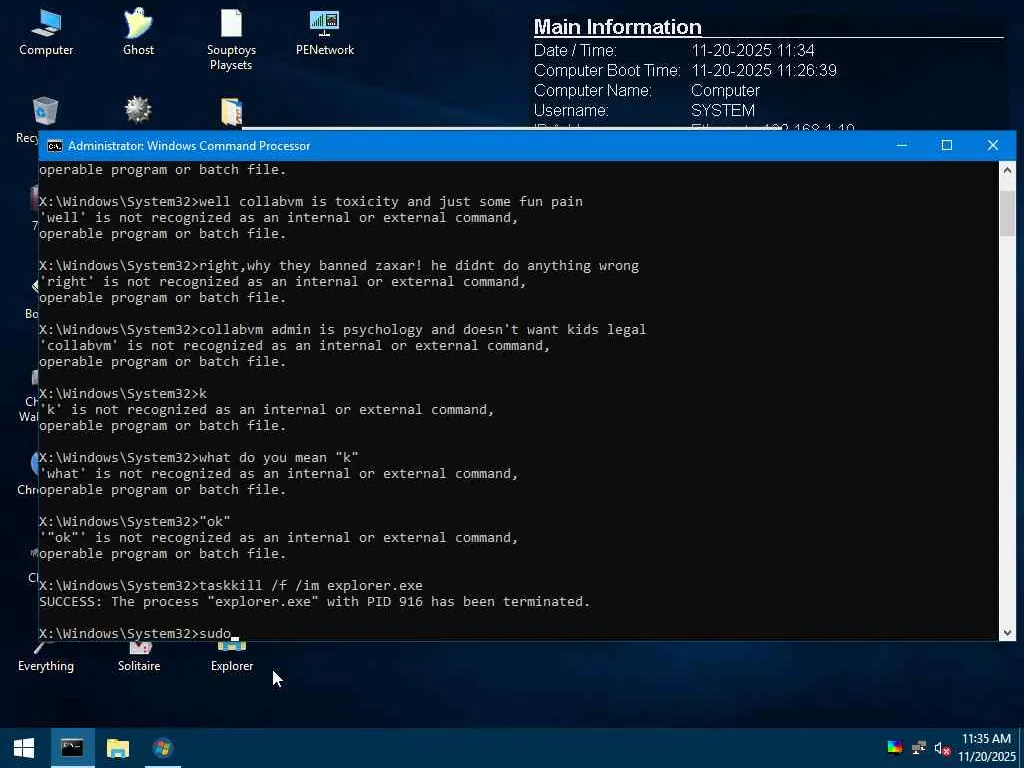Click the 'right,why they banned zaxar!' line
Screen dimensions: 1024x768
pos(339,266)
